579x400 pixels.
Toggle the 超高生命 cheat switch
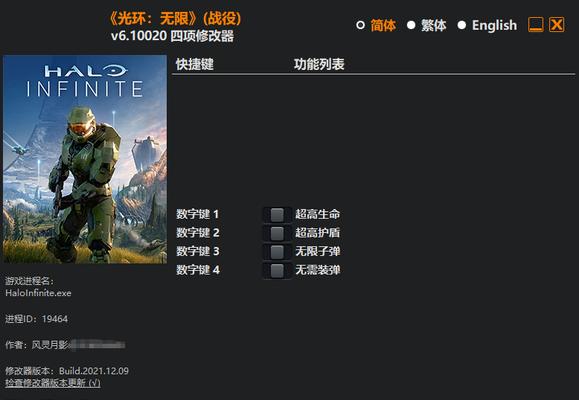pos(277,215)
